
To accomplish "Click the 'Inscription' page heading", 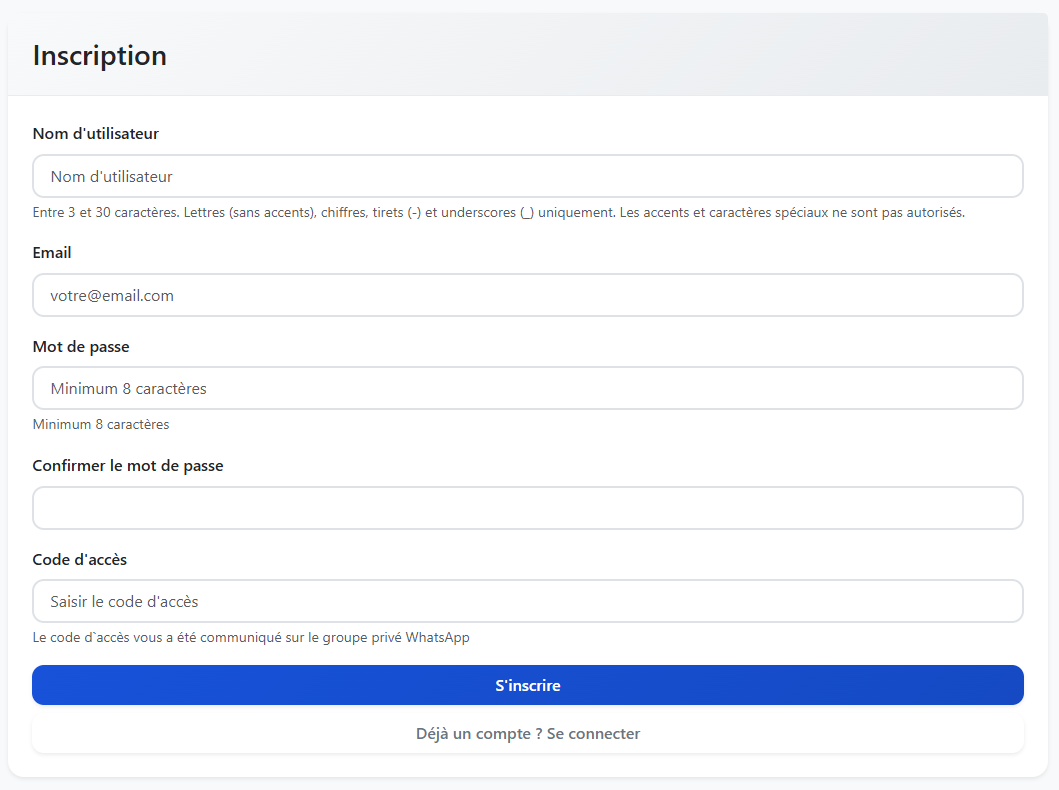I will 99,56.
